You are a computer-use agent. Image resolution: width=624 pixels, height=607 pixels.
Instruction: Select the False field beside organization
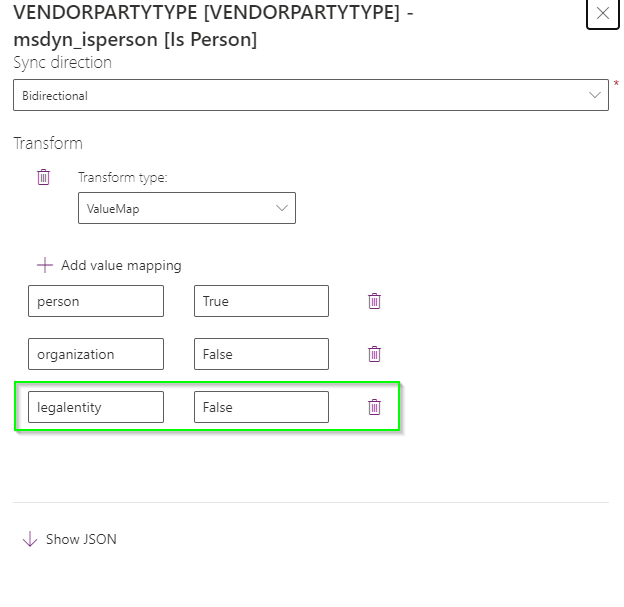[261, 354]
